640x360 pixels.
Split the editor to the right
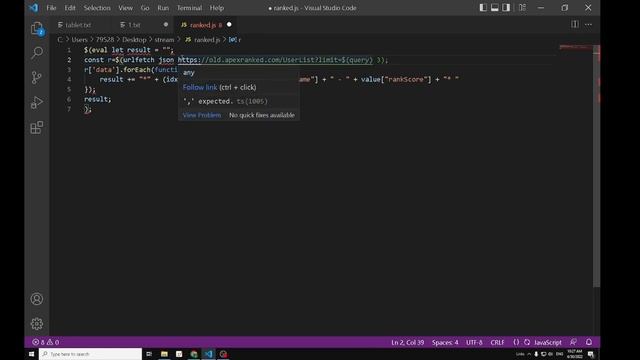pyautogui.click(x=575, y=24)
